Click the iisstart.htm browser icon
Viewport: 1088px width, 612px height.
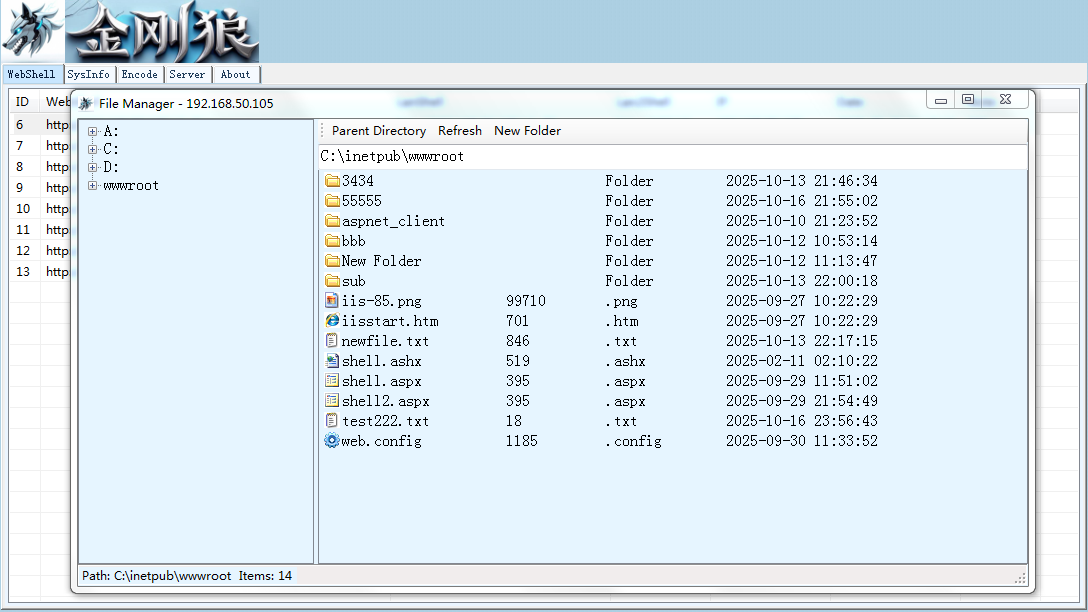[x=332, y=321]
